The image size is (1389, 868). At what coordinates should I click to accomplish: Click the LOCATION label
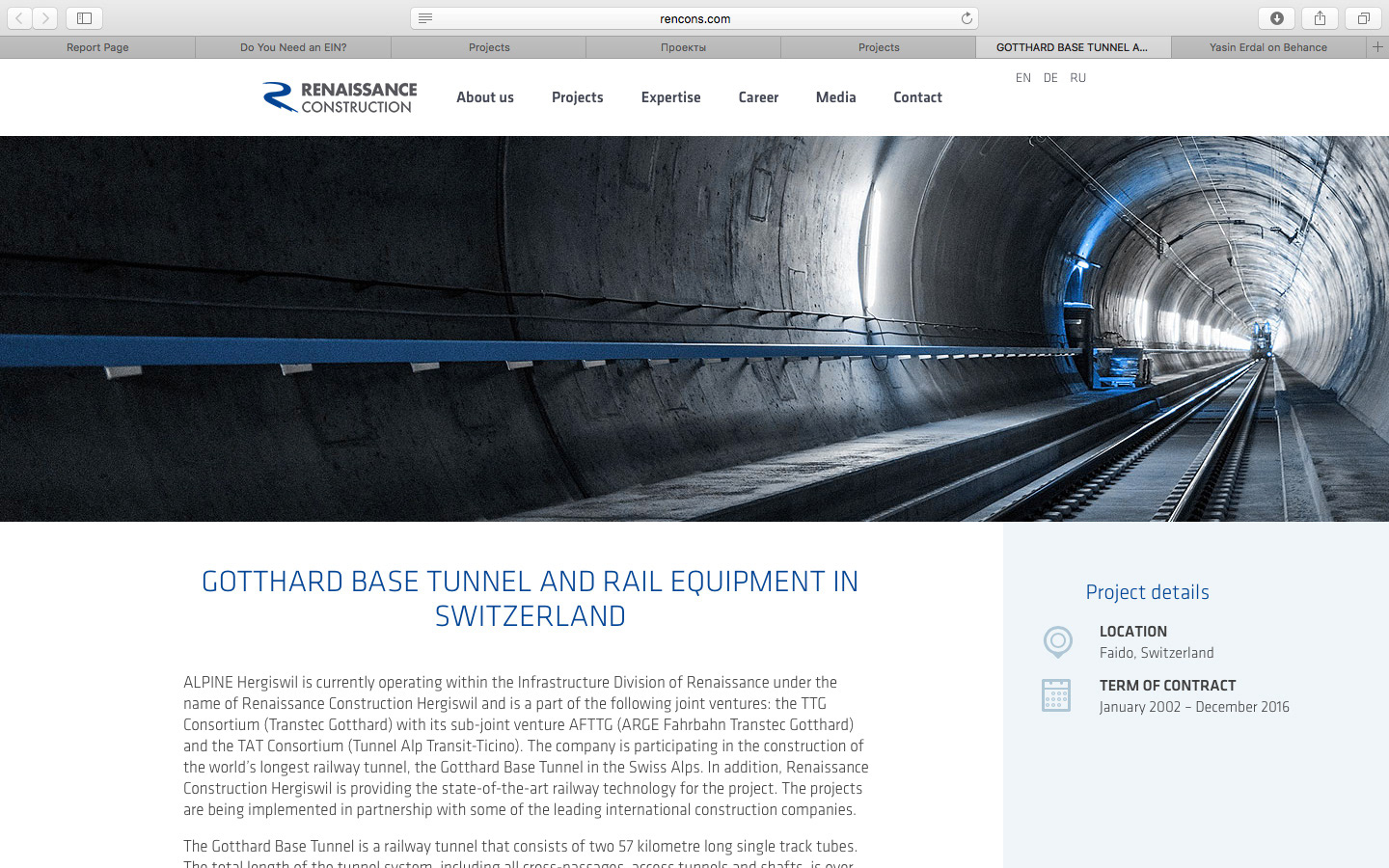[x=1133, y=632]
